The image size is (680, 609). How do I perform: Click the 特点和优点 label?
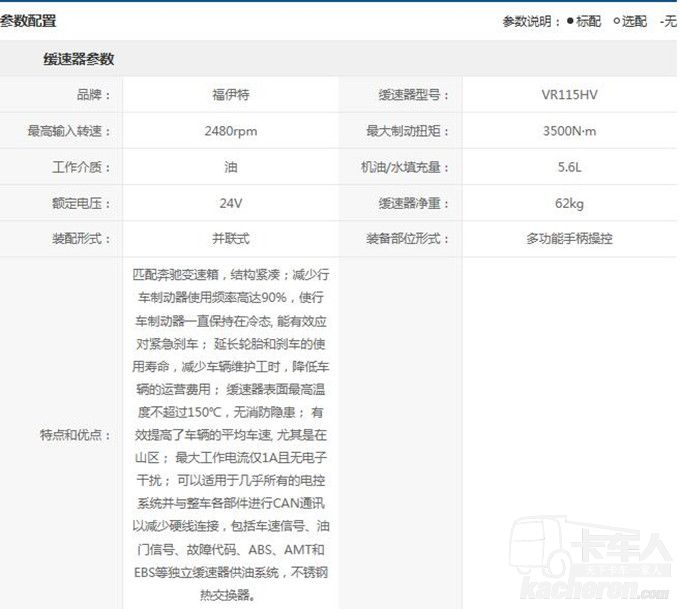point(75,435)
